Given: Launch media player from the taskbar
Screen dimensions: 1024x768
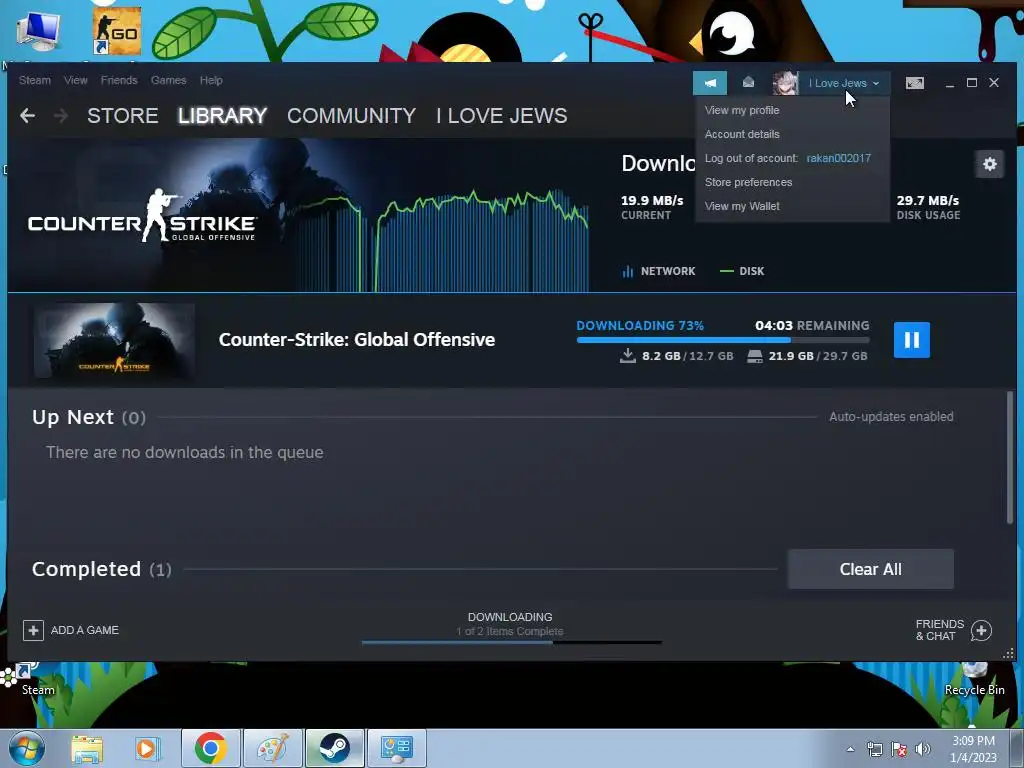Looking at the screenshot, I should [147, 748].
